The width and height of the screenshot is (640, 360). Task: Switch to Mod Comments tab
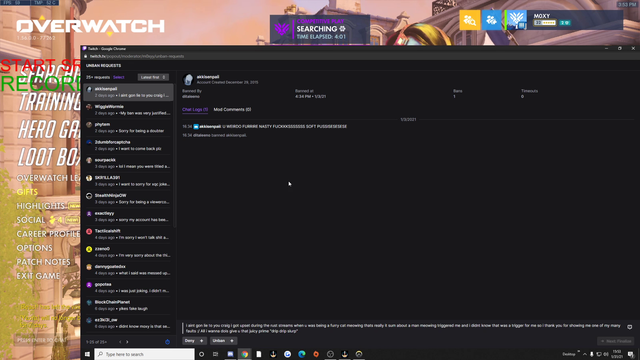tap(232, 109)
